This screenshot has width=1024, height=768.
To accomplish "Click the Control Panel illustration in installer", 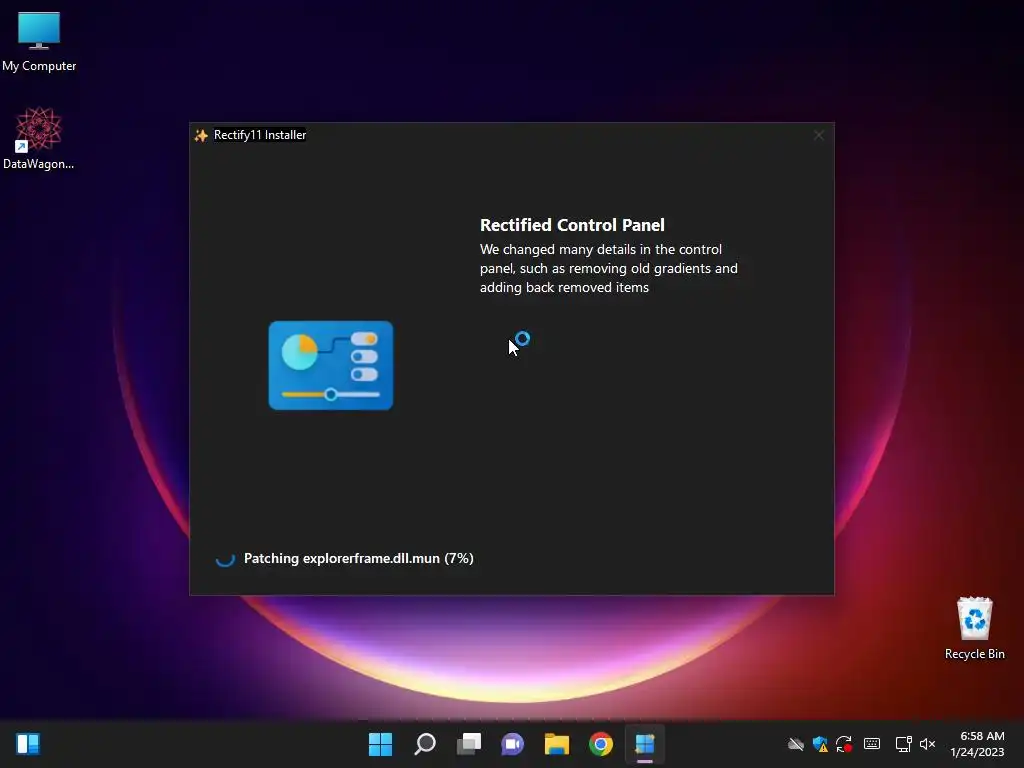I will point(330,365).
